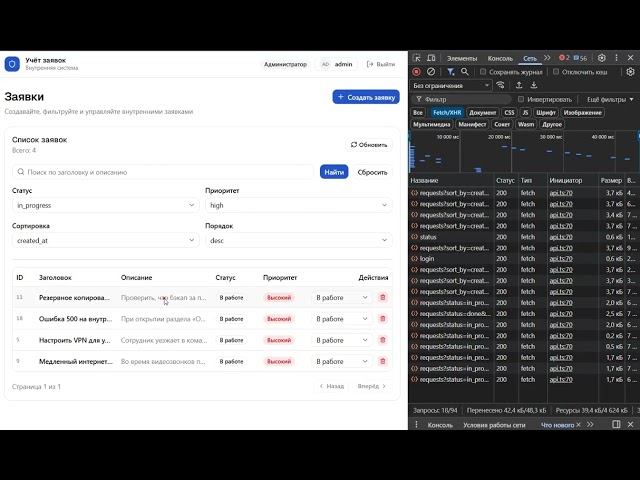The height and width of the screenshot is (480, 640).
Task: Click the shield app logo icon
Action: tap(12, 64)
